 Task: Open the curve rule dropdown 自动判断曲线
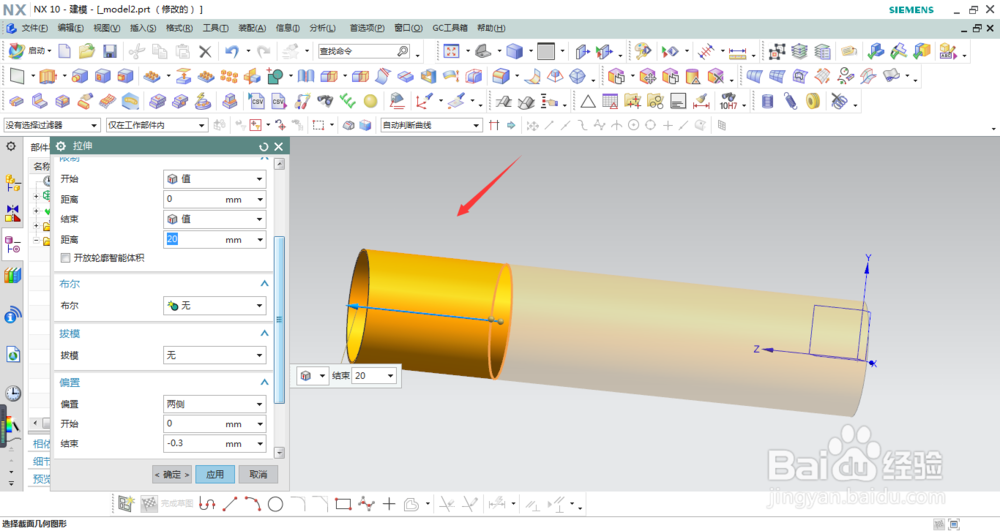click(x=431, y=126)
